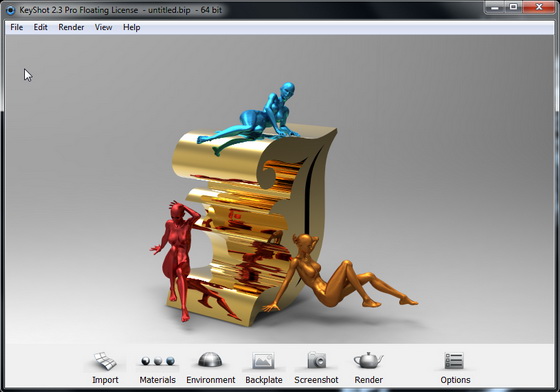Open the Render menu in menu bar
560x392 pixels.
71,27
